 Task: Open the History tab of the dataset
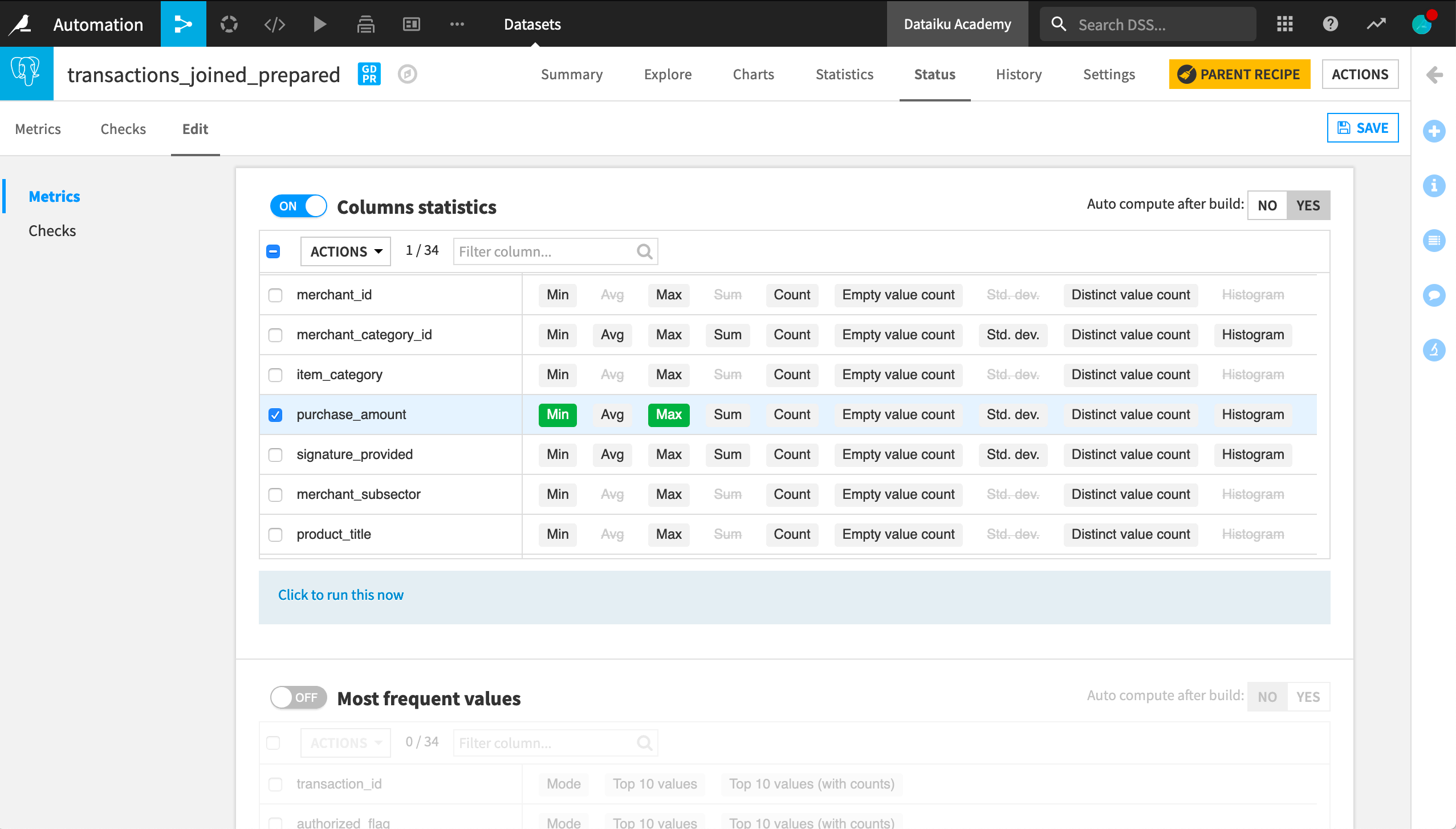coord(1018,74)
